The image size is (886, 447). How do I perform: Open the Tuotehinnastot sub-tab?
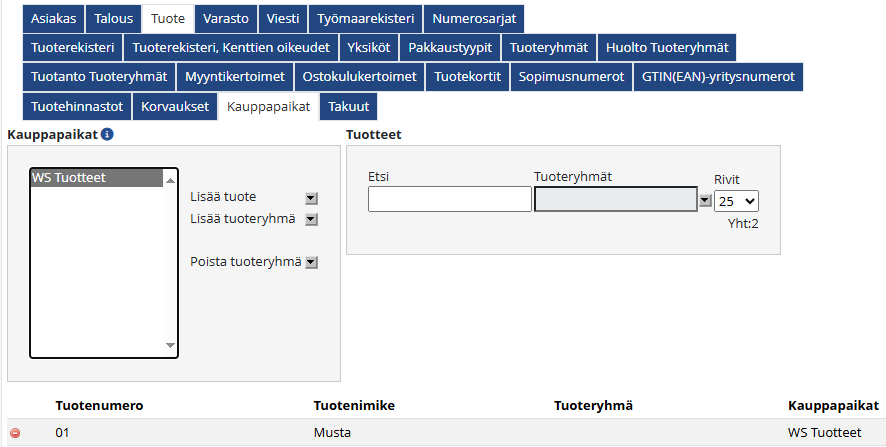pyautogui.click(x=73, y=106)
